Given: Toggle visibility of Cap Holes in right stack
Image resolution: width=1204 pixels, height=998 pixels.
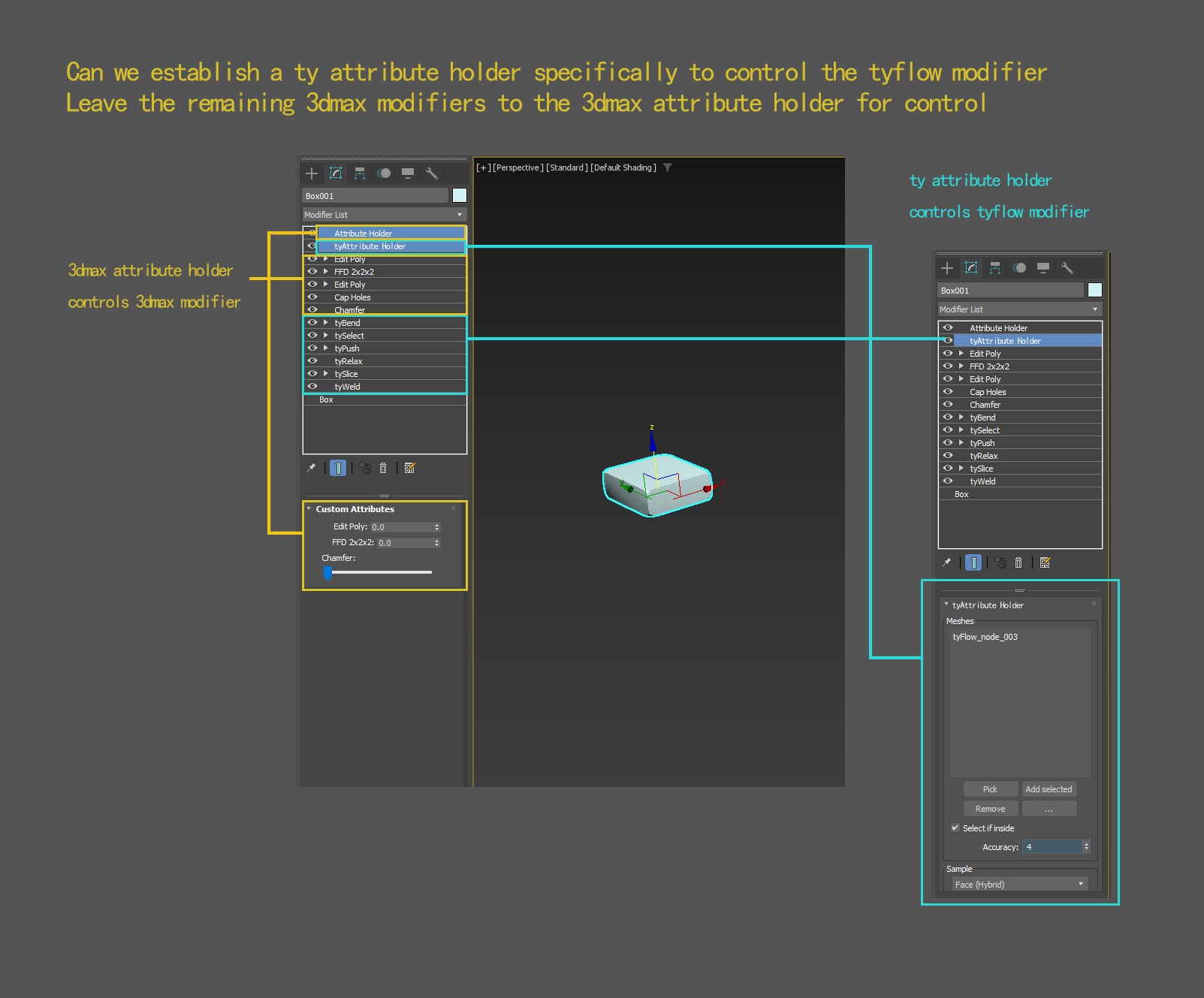Looking at the screenshot, I should pyautogui.click(x=948, y=392).
